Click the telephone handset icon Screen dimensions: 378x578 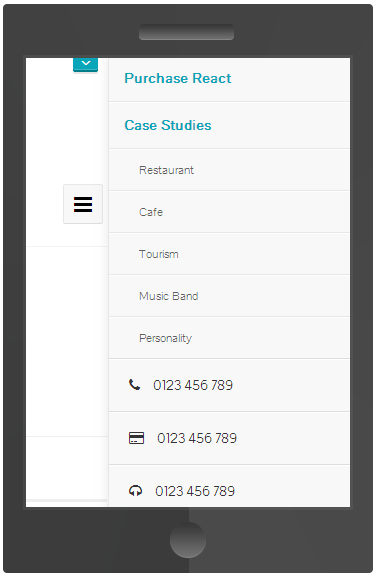pos(135,385)
